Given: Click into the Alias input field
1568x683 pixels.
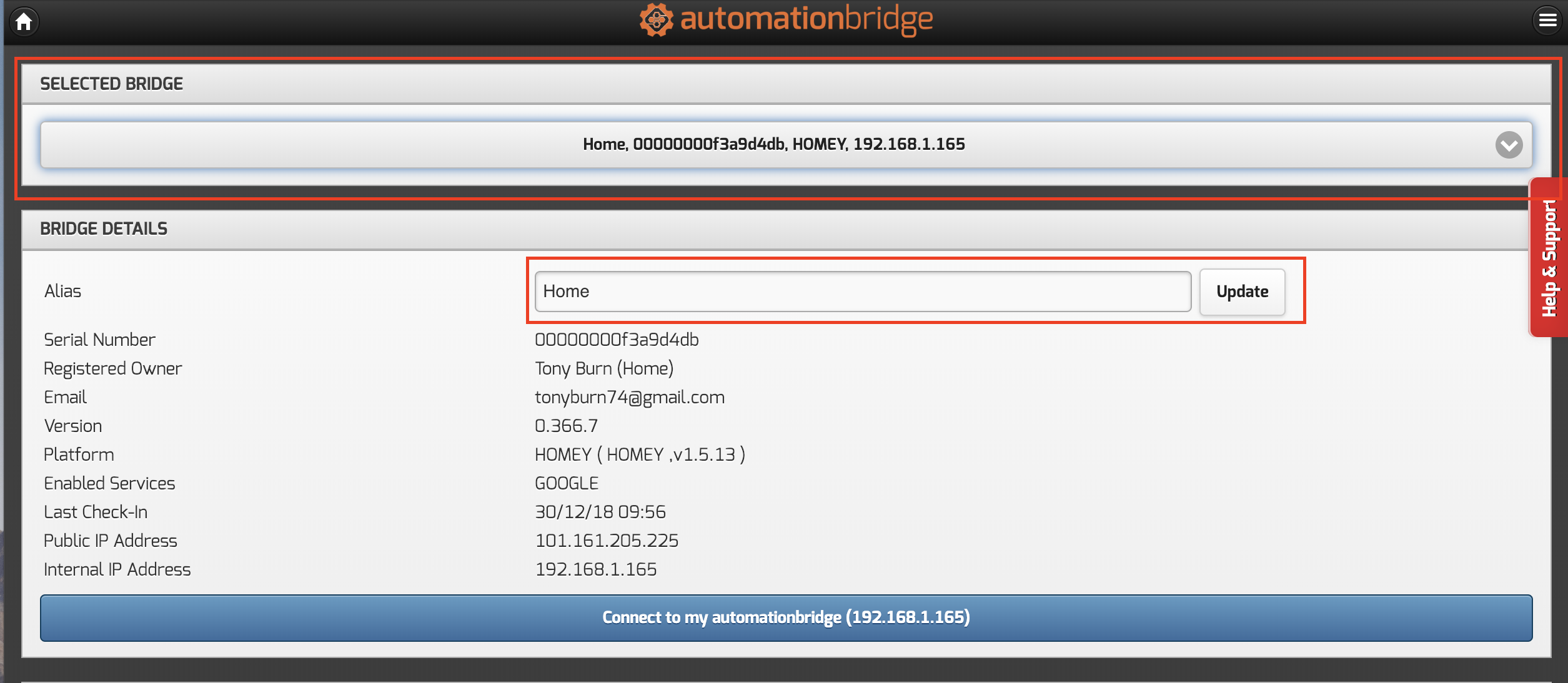Looking at the screenshot, I should (x=862, y=292).
